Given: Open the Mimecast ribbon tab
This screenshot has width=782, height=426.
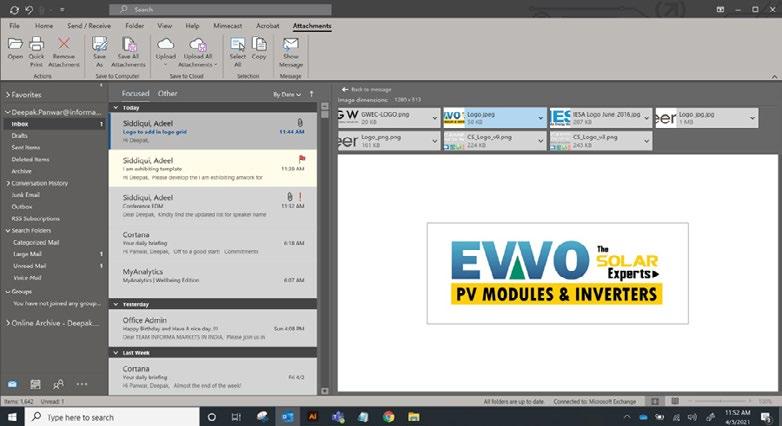Looking at the screenshot, I should [227, 25].
